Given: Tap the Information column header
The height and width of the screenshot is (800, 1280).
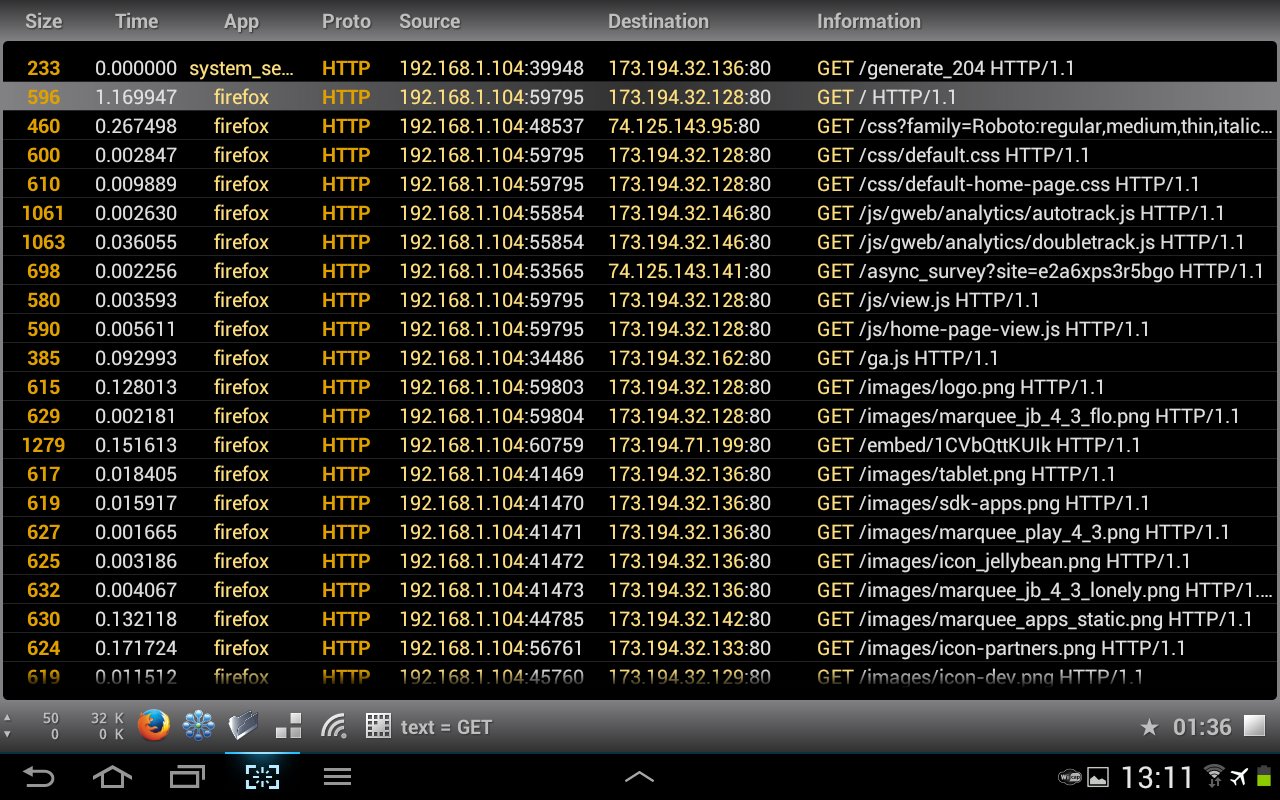Looking at the screenshot, I should pos(869,21).
